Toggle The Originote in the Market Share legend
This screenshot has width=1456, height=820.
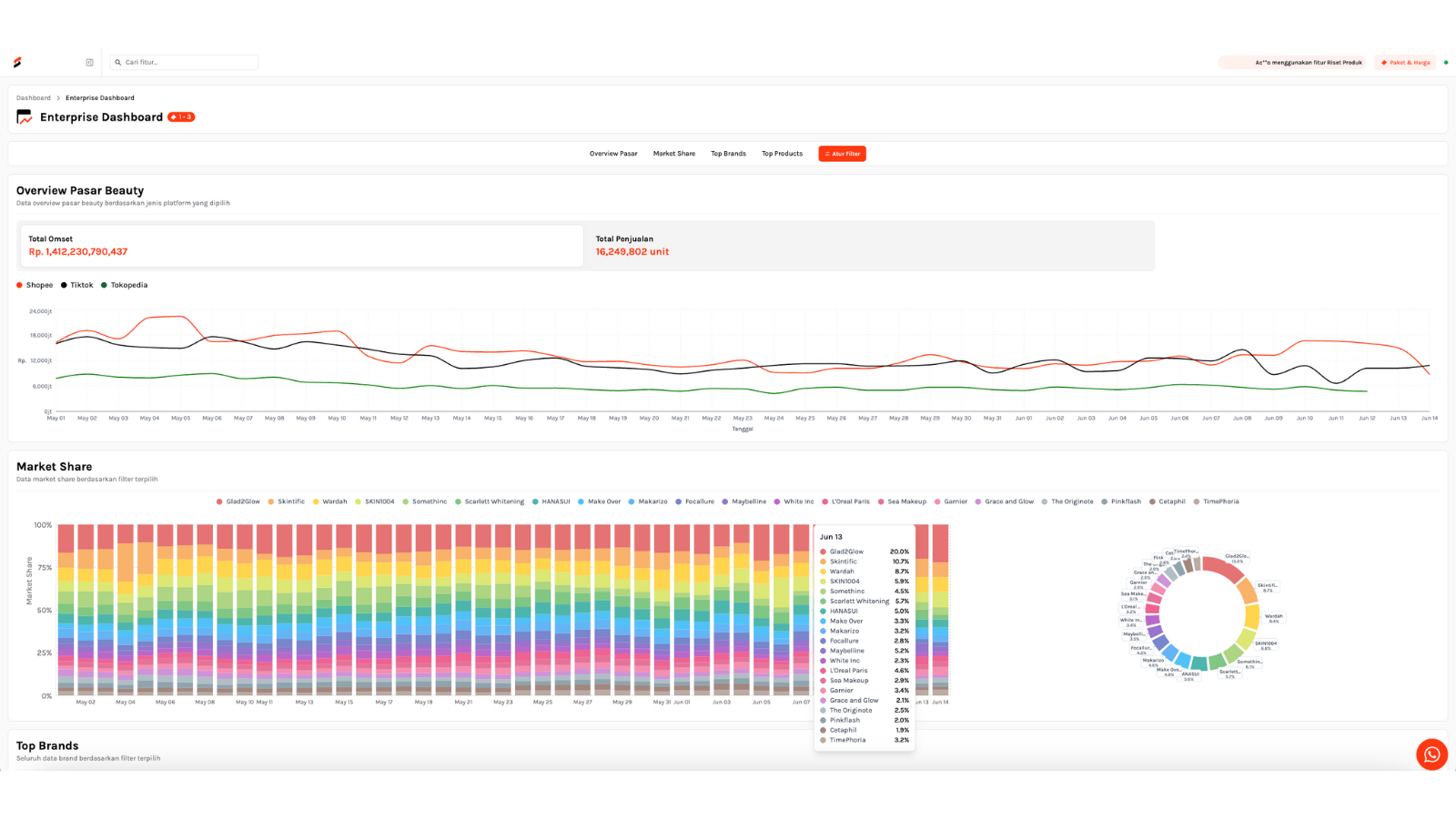pos(1067,501)
